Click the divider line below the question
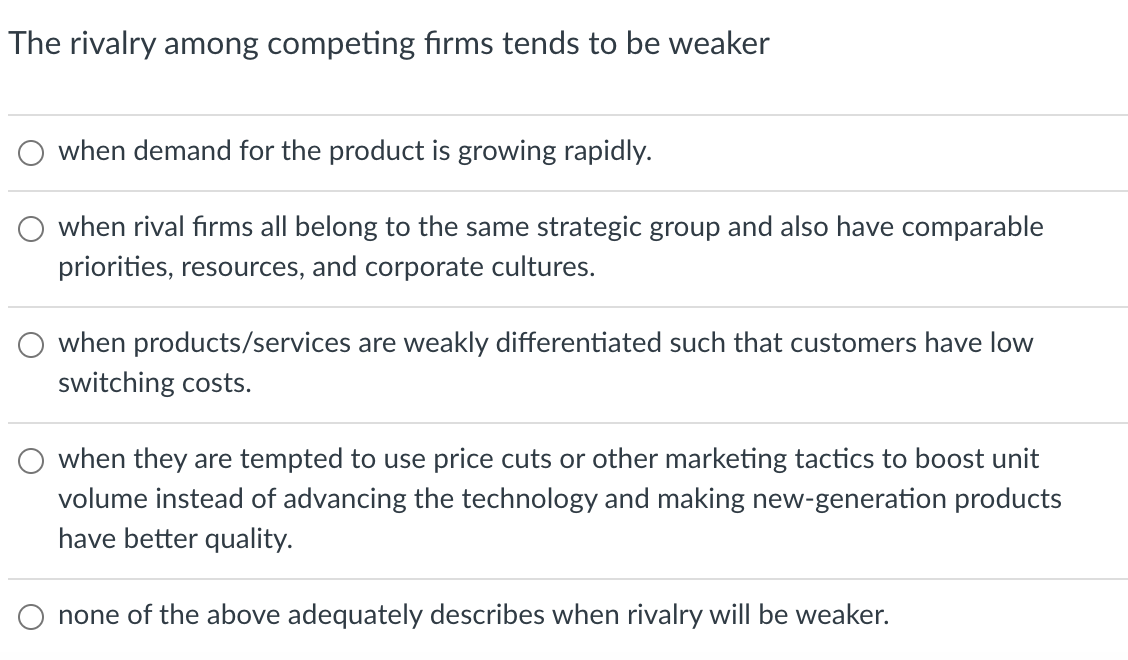This screenshot has width=1128, height=660. click(564, 112)
